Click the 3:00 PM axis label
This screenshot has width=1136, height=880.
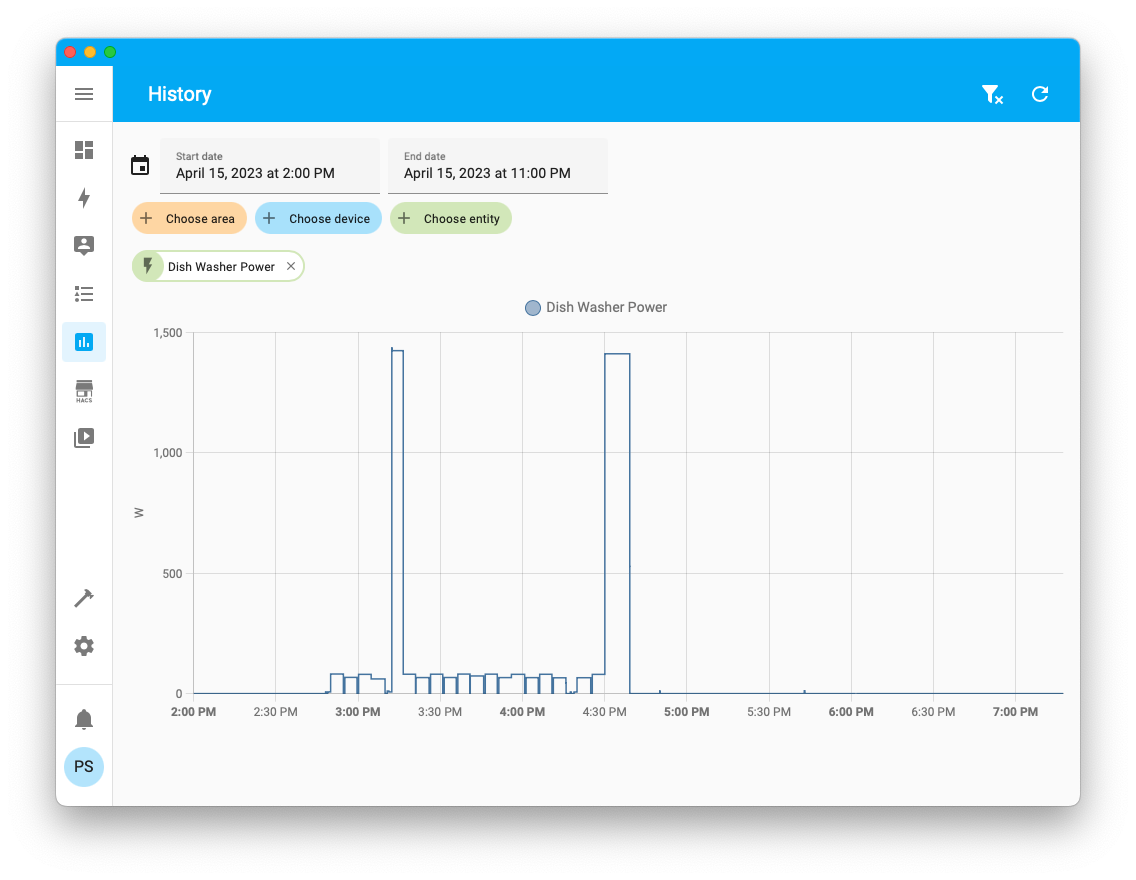[x=358, y=712]
